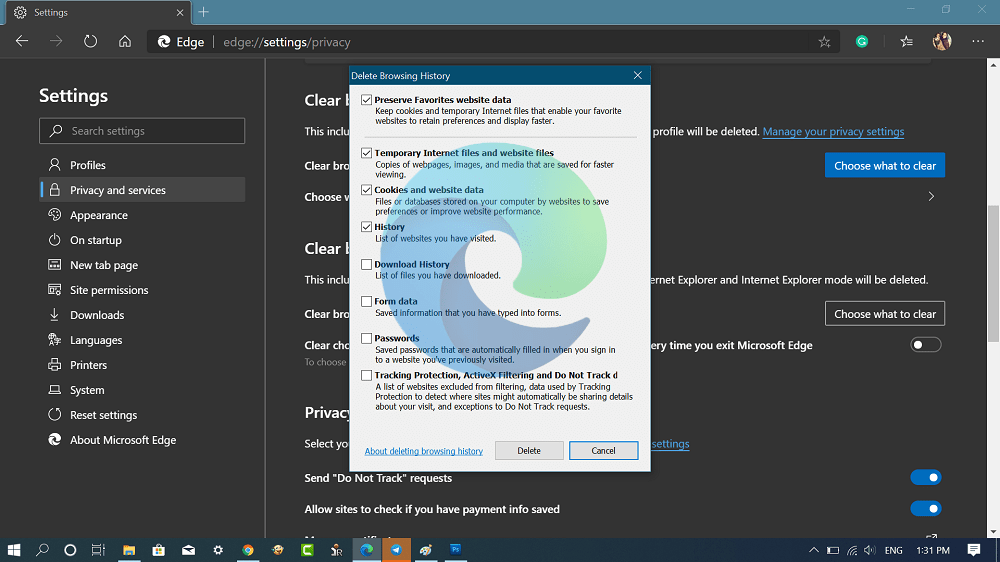This screenshot has height=562, width=1000.
Task: Expand the Choose what to clear chevron row
Action: coord(931,196)
